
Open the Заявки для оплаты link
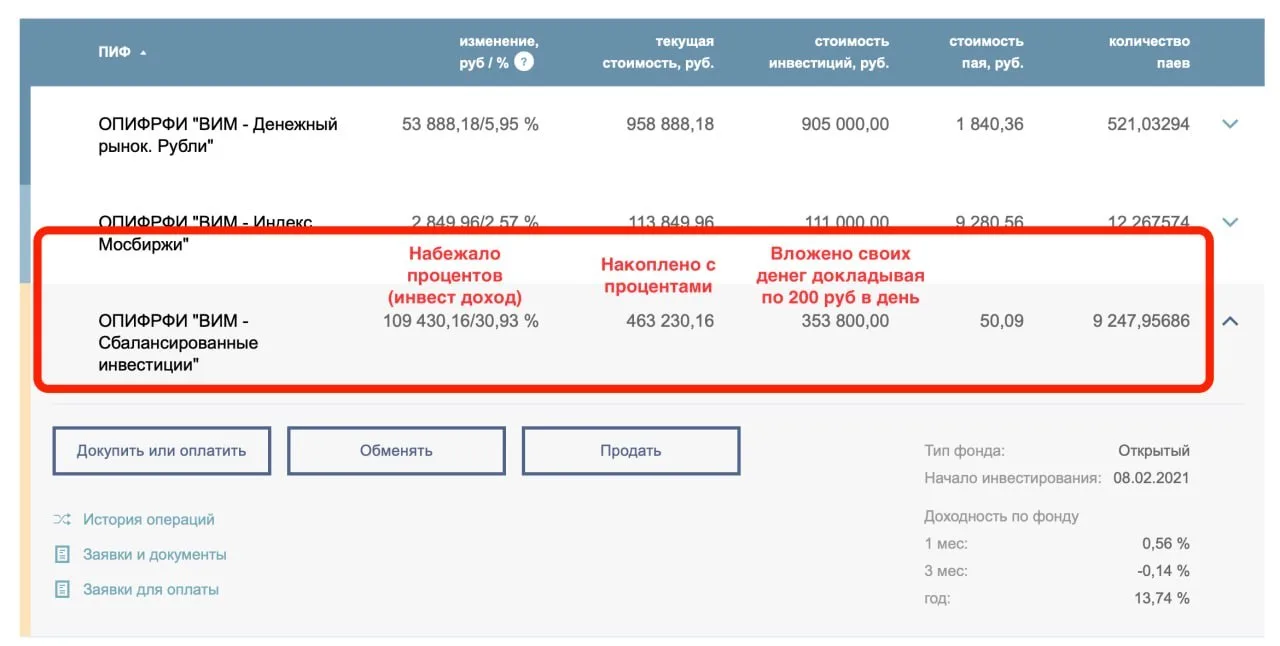click(x=151, y=589)
